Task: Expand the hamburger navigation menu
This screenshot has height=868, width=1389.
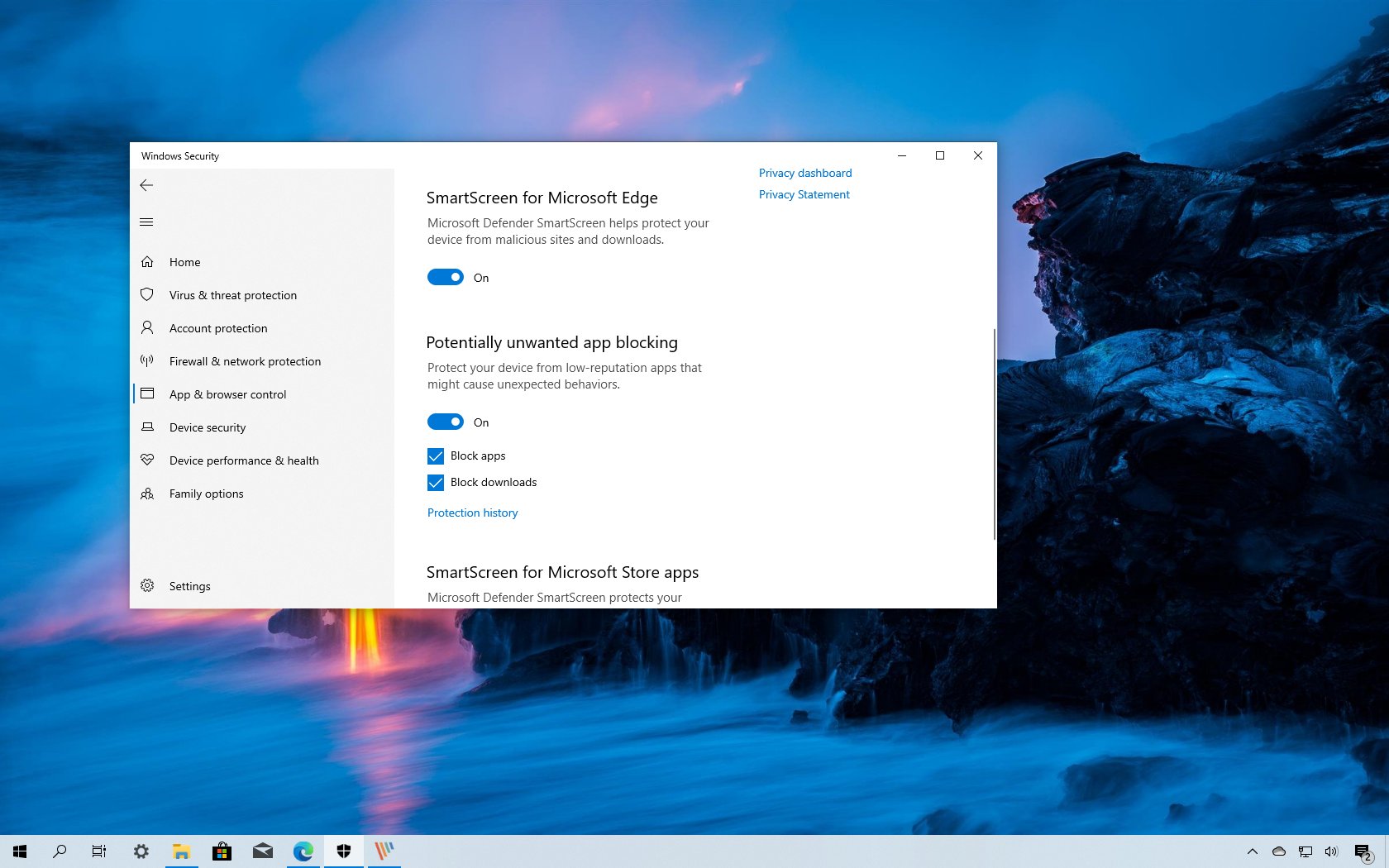Action: (x=146, y=222)
